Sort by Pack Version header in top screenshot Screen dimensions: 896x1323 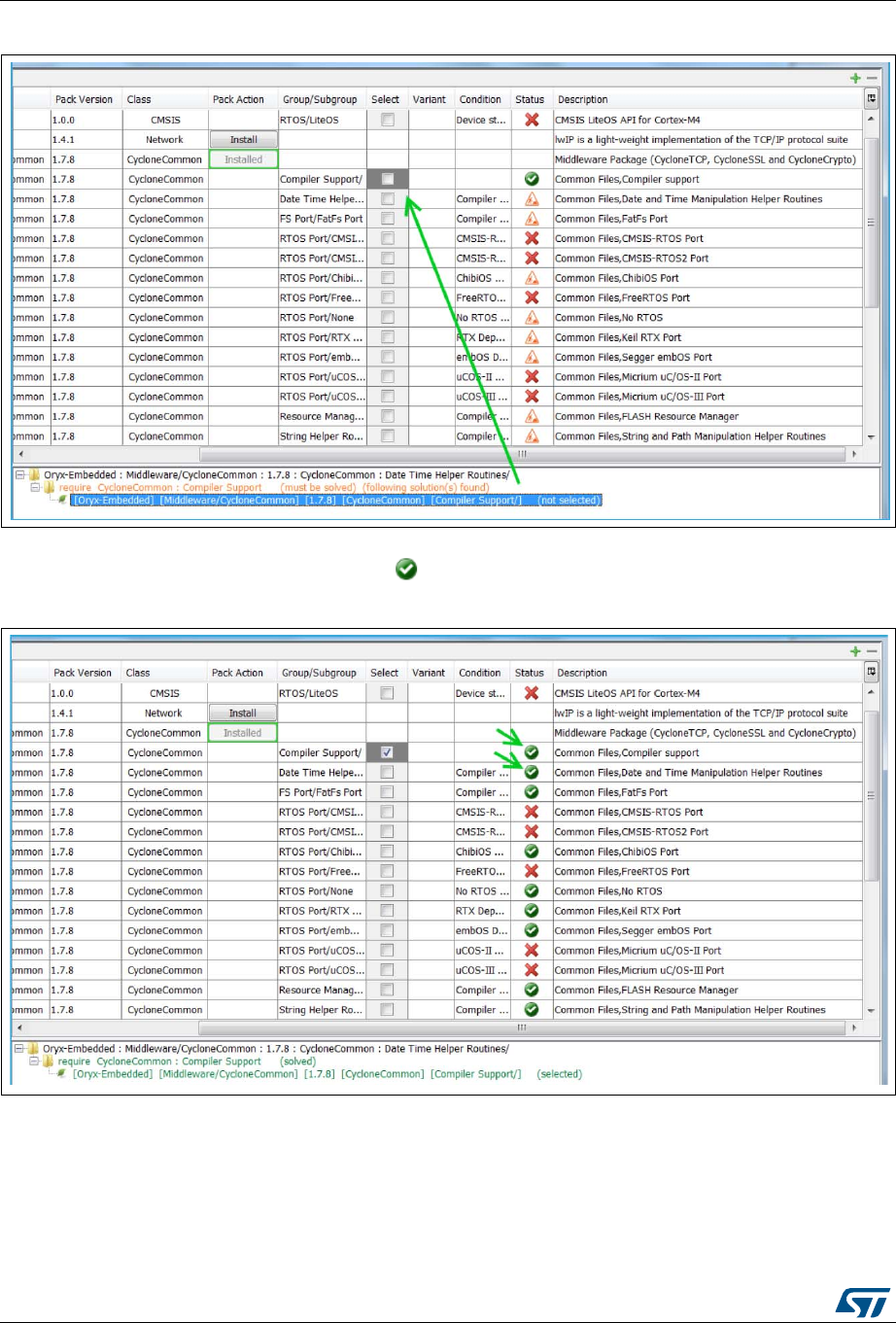click(84, 99)
